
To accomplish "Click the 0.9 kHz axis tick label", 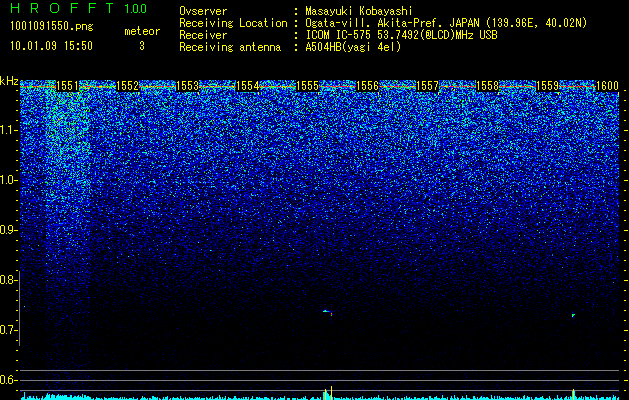I will point(8,230).
